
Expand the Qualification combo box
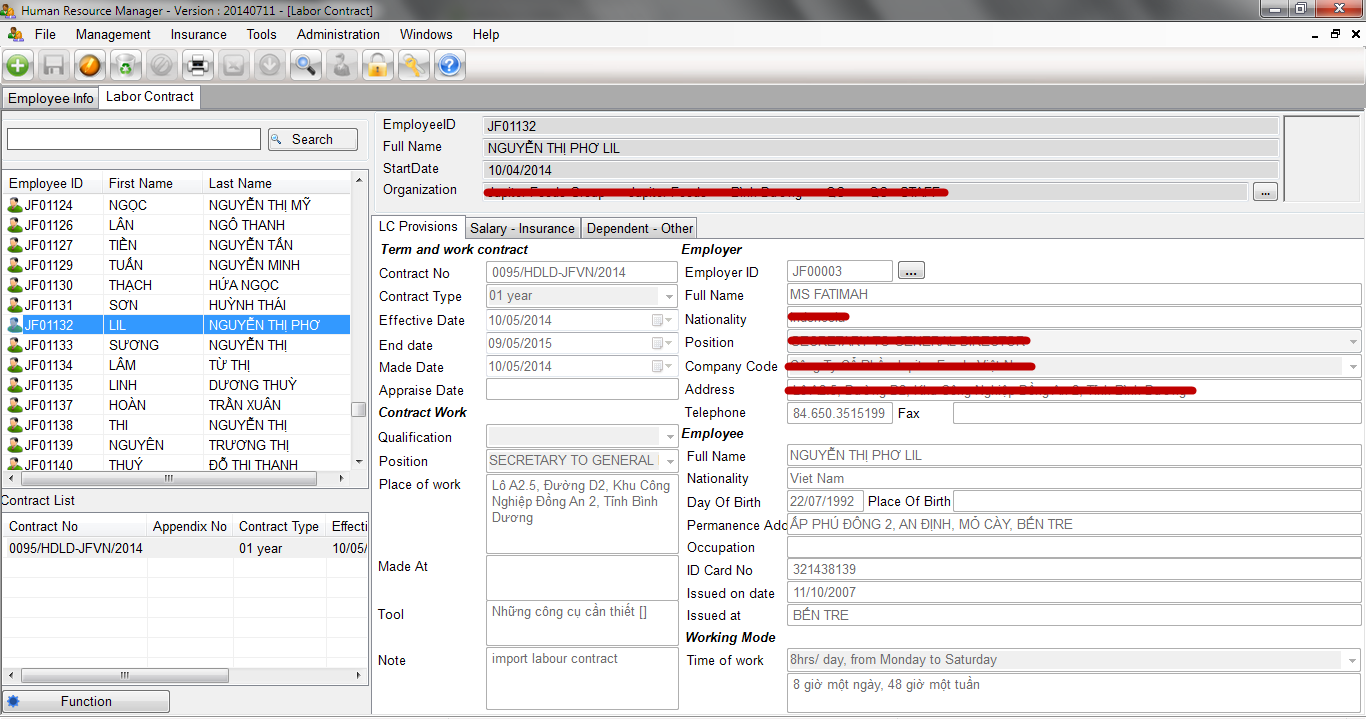pos(669,437)
